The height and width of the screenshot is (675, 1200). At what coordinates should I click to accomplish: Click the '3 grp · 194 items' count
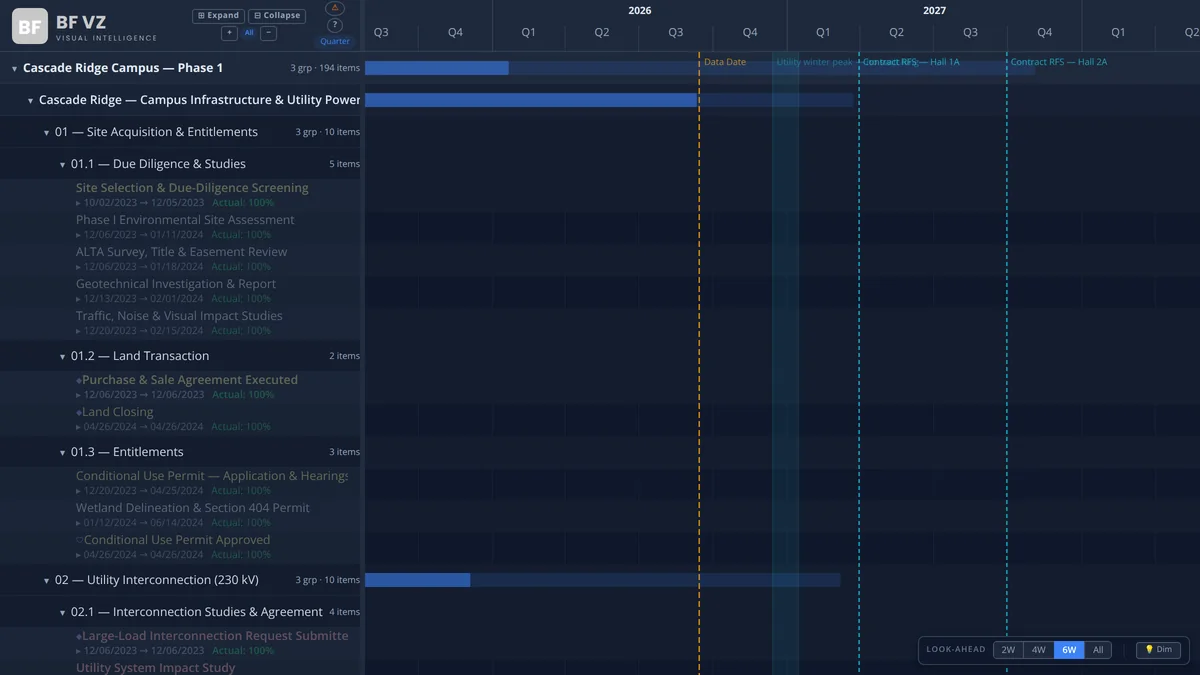[325, 68]
